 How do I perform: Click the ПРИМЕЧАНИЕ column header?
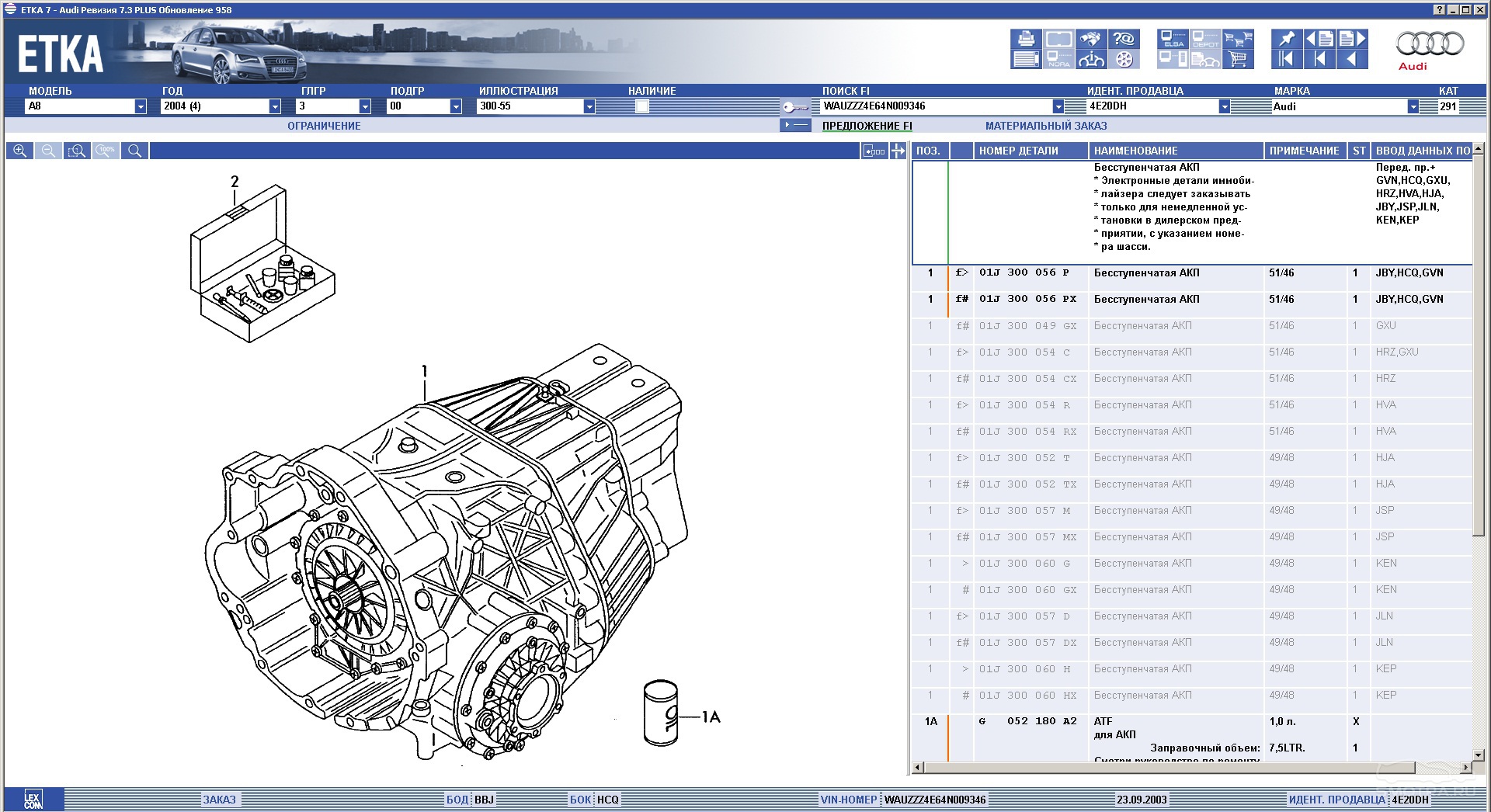pos(1305,151)
